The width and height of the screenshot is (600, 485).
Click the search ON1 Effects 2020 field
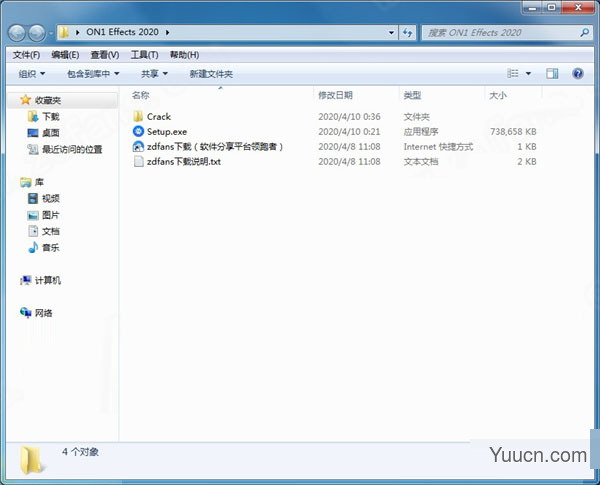[506, 33]
